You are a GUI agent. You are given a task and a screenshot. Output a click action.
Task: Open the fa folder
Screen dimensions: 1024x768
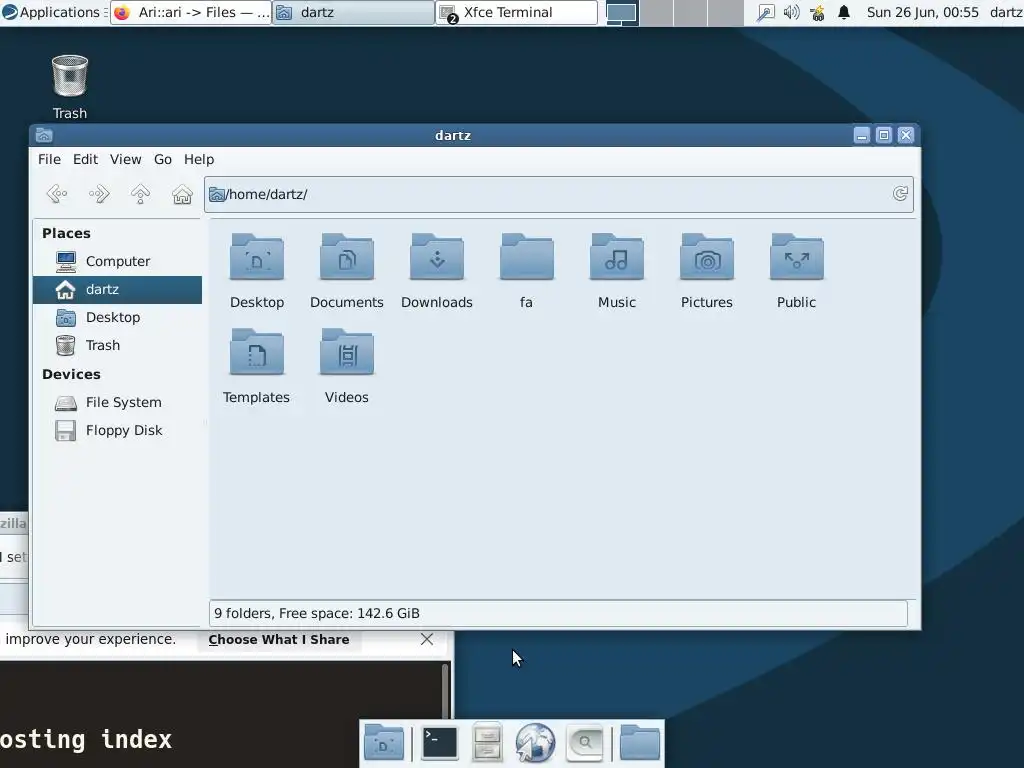pos(526,270)
